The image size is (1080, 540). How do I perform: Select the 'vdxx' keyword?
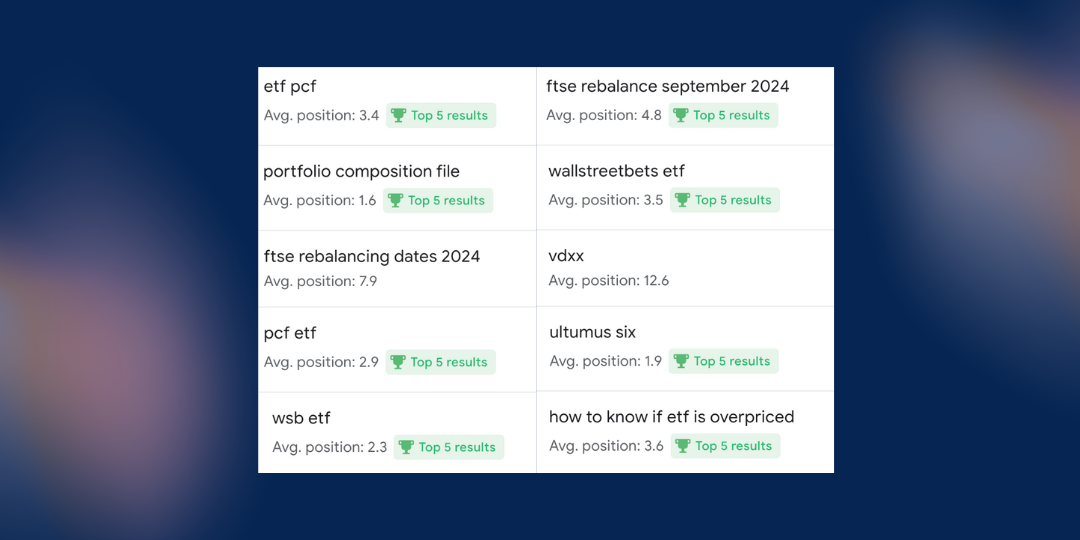coord(566,256)
